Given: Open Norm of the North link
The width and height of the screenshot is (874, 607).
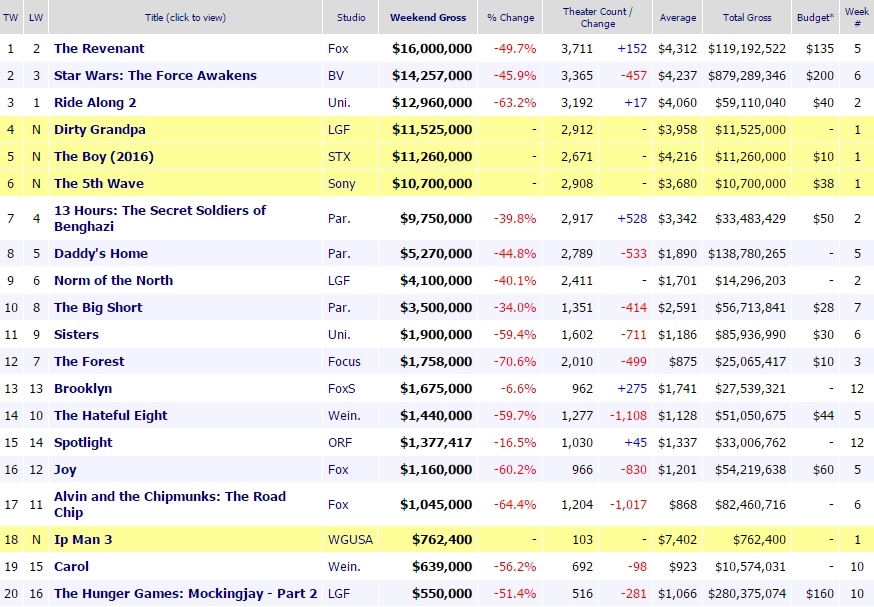Looking at the screenshot, I should point(113,280).
